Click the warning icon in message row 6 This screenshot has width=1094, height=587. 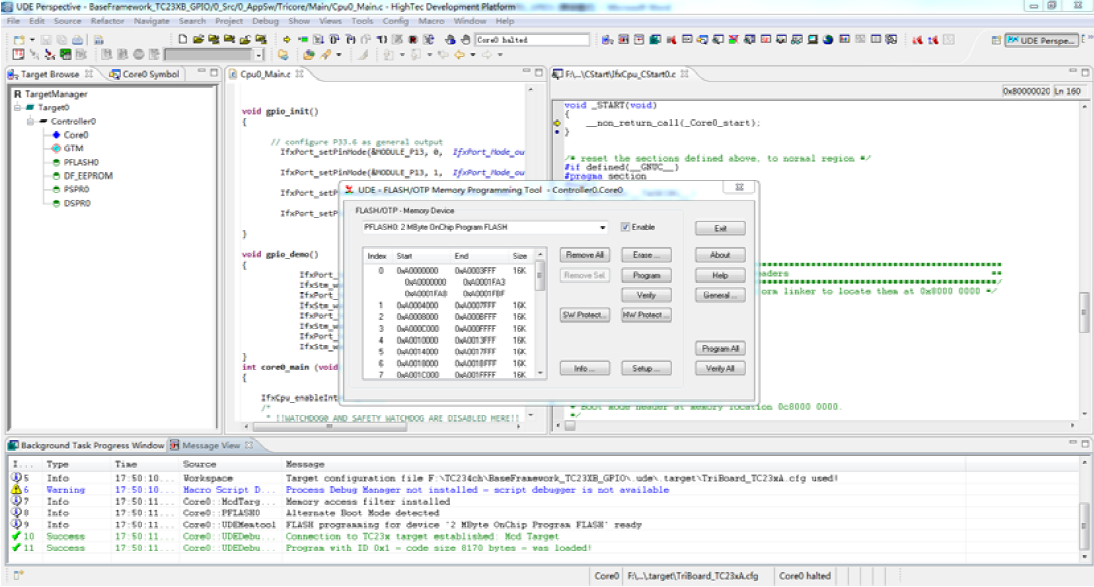pyautogui.click(x=17, y=490)
